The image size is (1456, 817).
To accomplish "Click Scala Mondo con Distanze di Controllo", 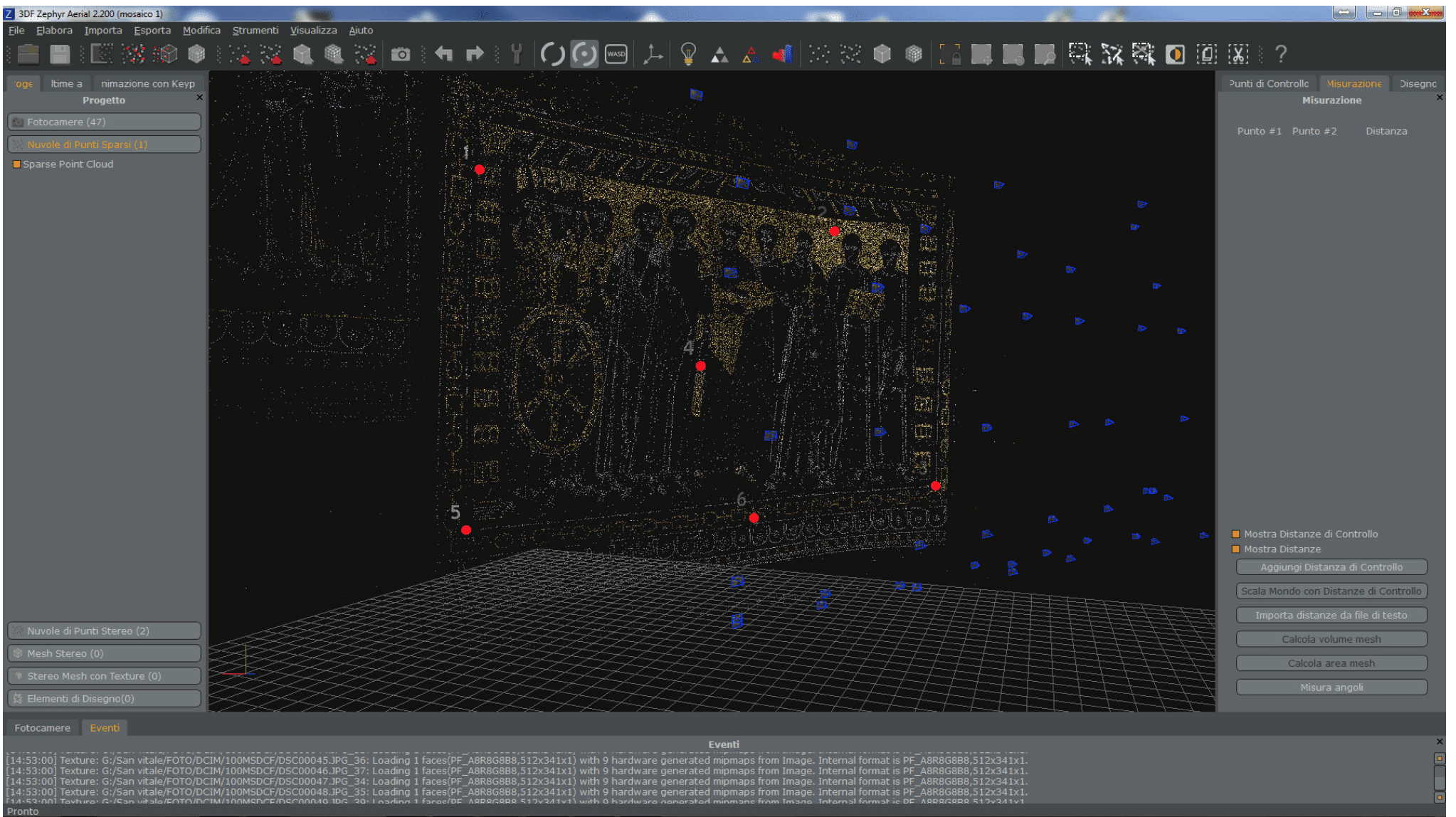I will [1331, 591].
